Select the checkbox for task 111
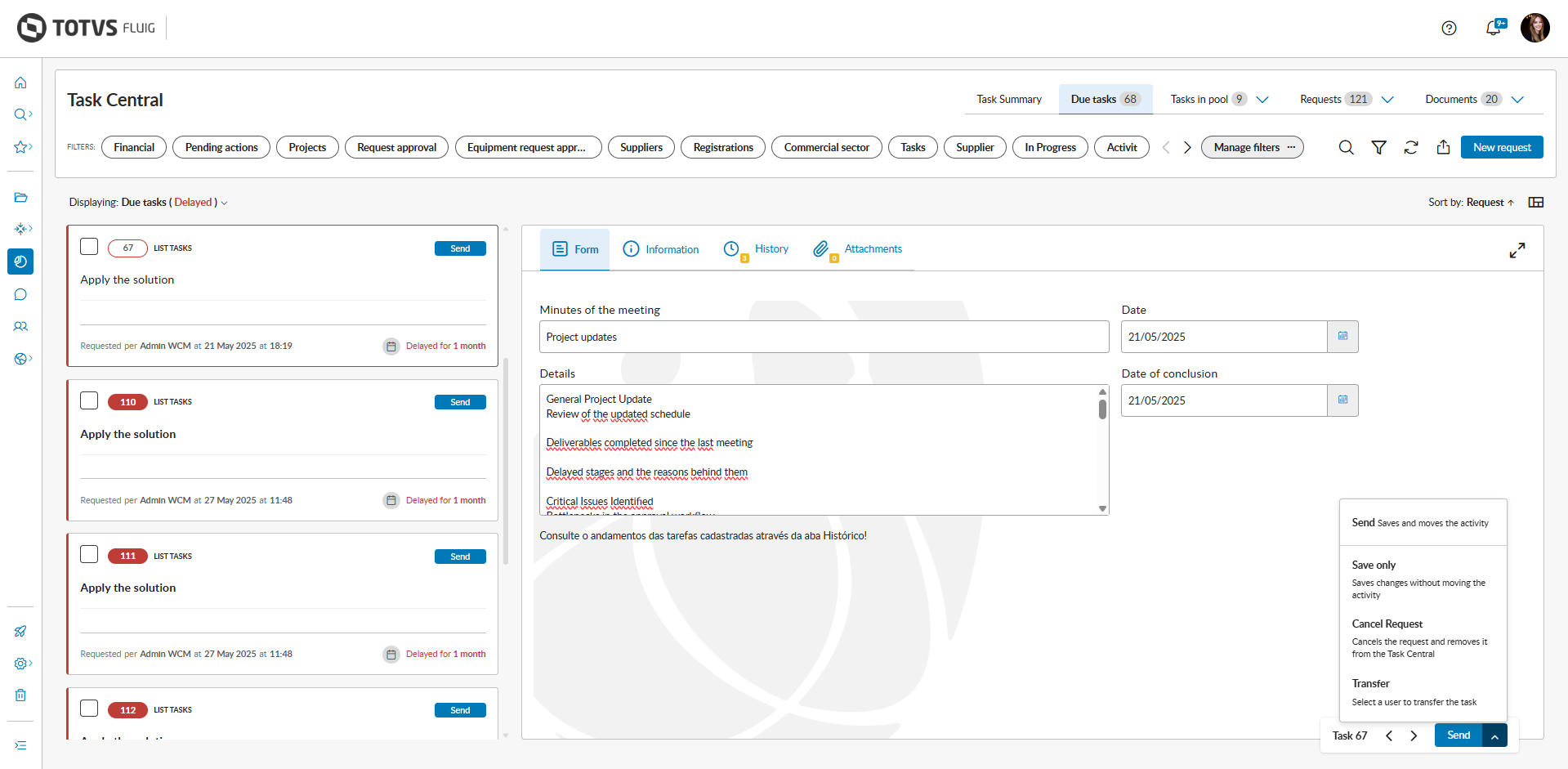 tap(89, 554)
